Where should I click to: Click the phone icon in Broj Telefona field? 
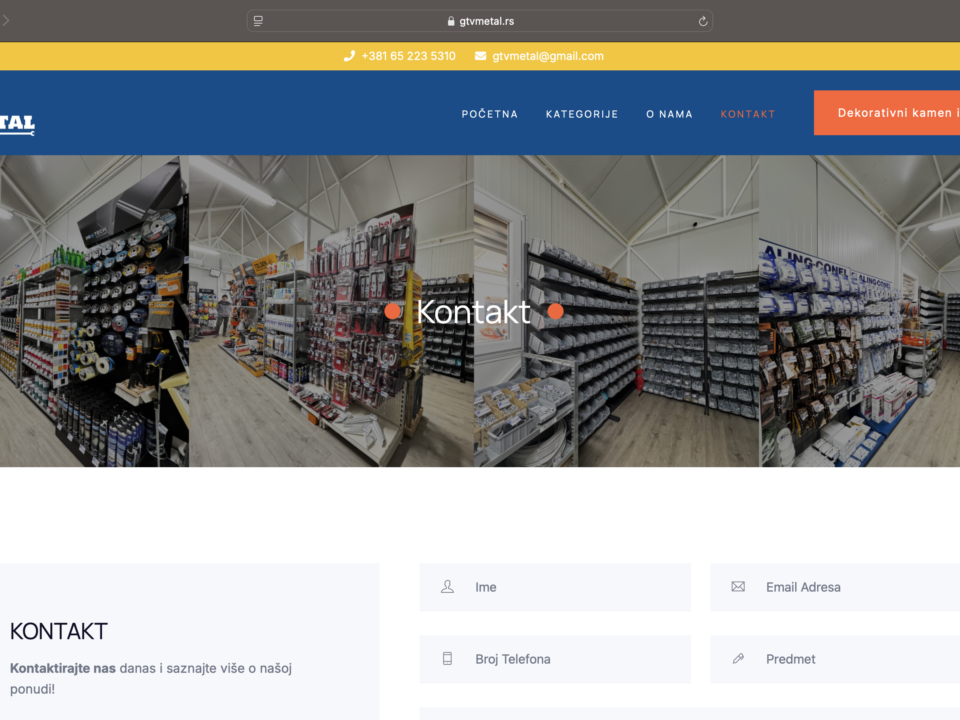(x=447, y=659)
